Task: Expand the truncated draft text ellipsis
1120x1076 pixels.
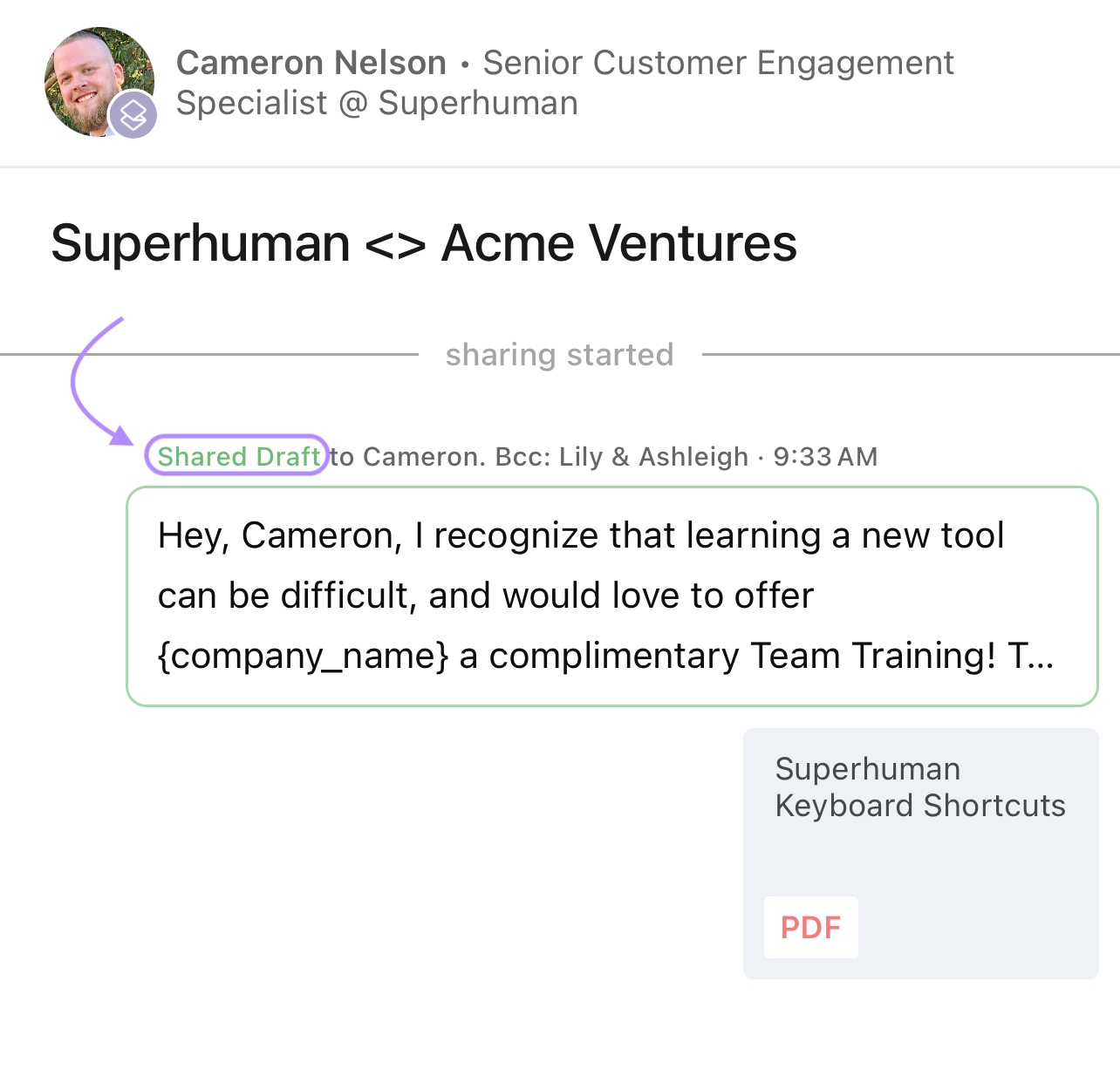Action: point(1040,657)
